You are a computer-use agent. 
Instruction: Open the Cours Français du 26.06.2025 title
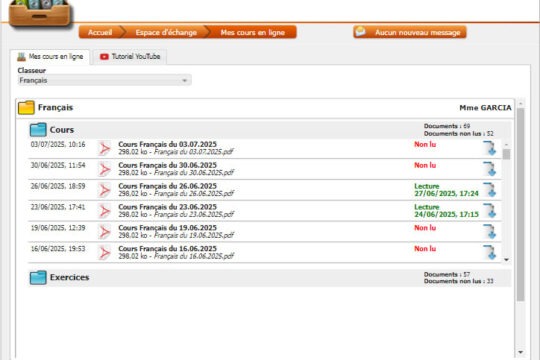pos(167,186)
